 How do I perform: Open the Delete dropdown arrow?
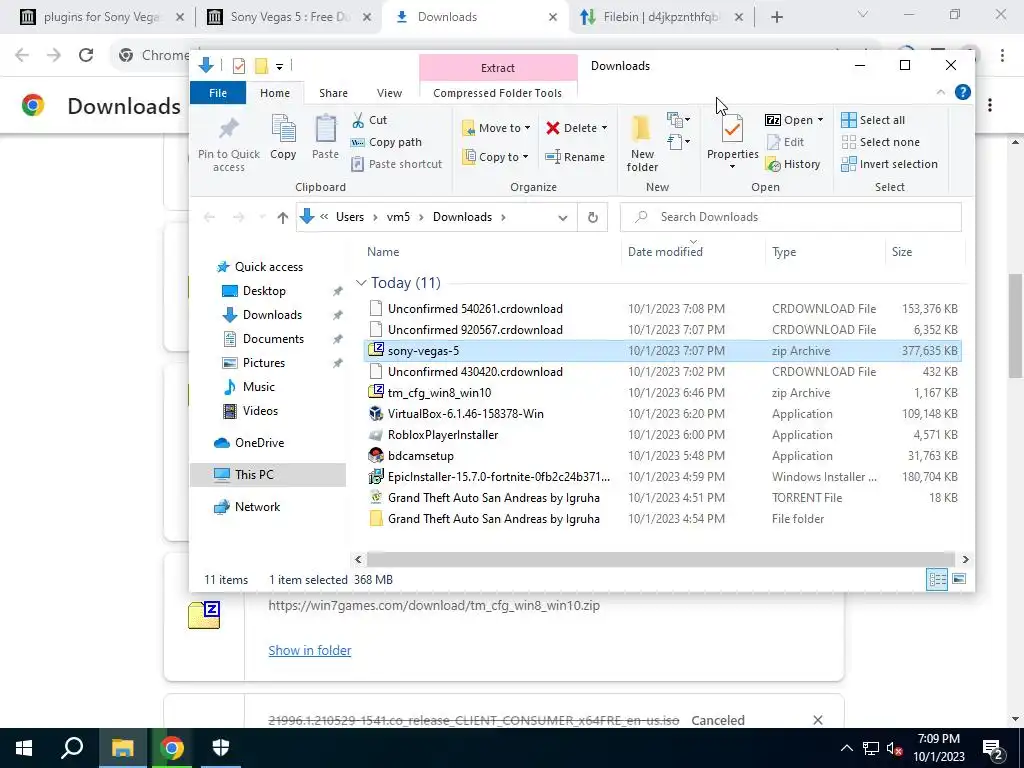point(604,128)
